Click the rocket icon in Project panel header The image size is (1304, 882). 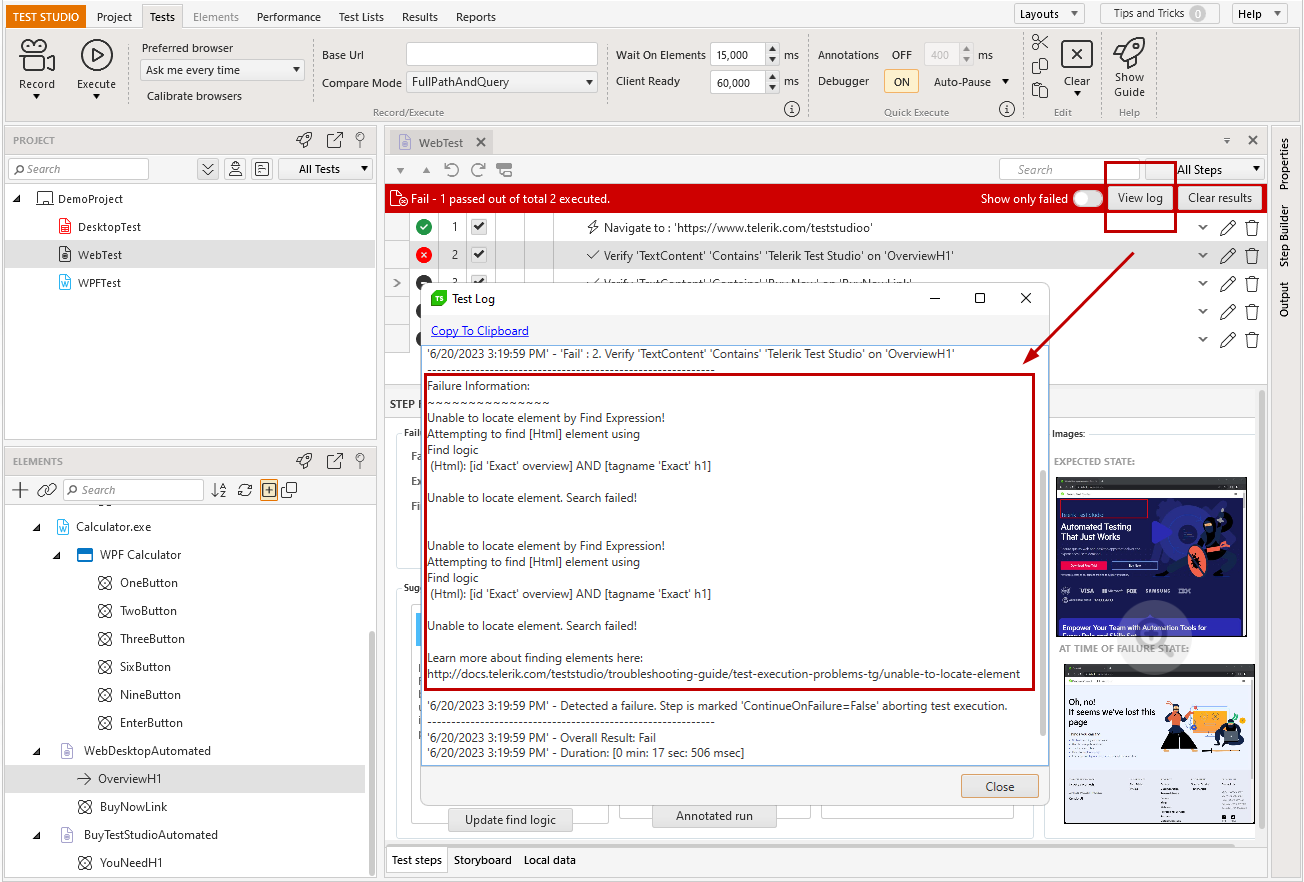305,140
